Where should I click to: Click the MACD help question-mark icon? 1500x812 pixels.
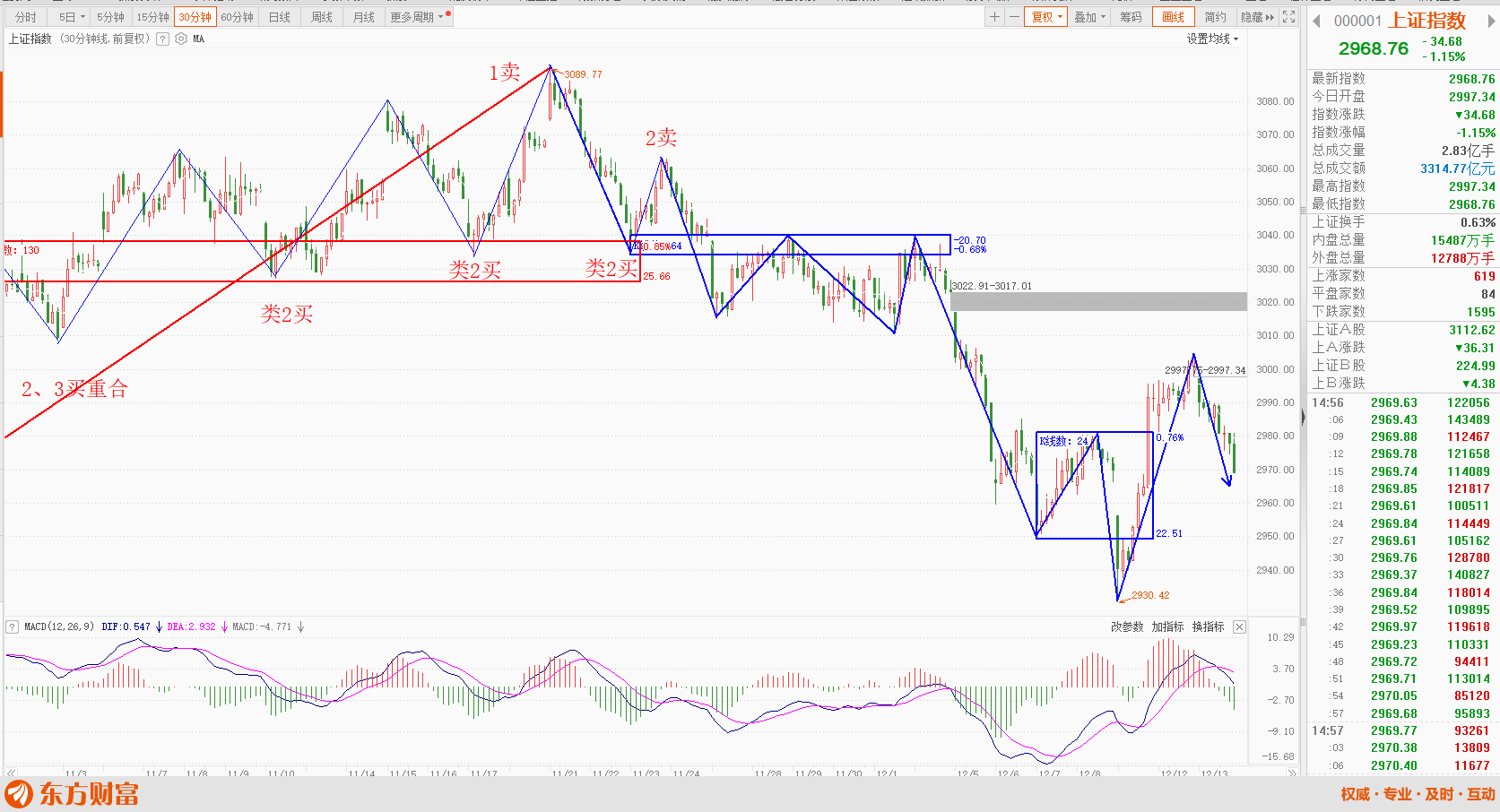13,626
